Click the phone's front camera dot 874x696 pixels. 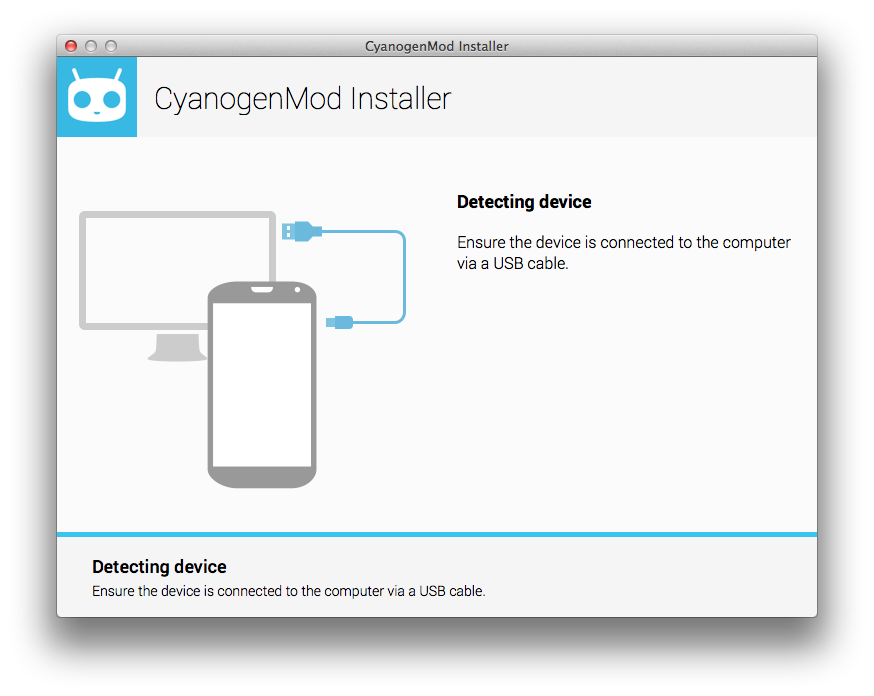tap(298, 290)
